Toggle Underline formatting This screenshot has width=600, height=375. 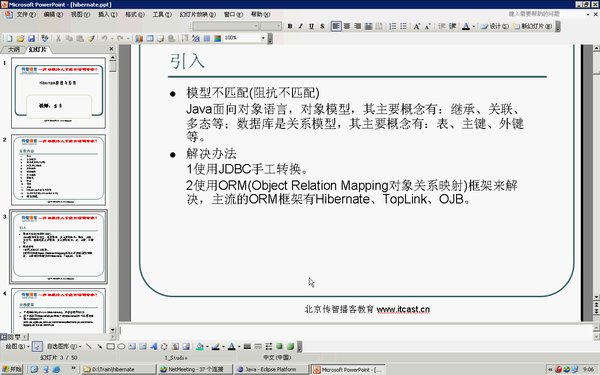pos(311,26)
